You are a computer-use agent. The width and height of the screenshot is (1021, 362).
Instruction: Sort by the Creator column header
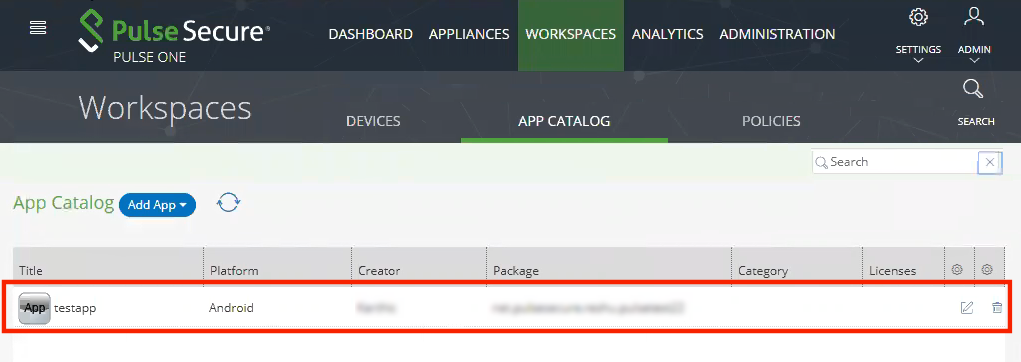coord(379,271)
